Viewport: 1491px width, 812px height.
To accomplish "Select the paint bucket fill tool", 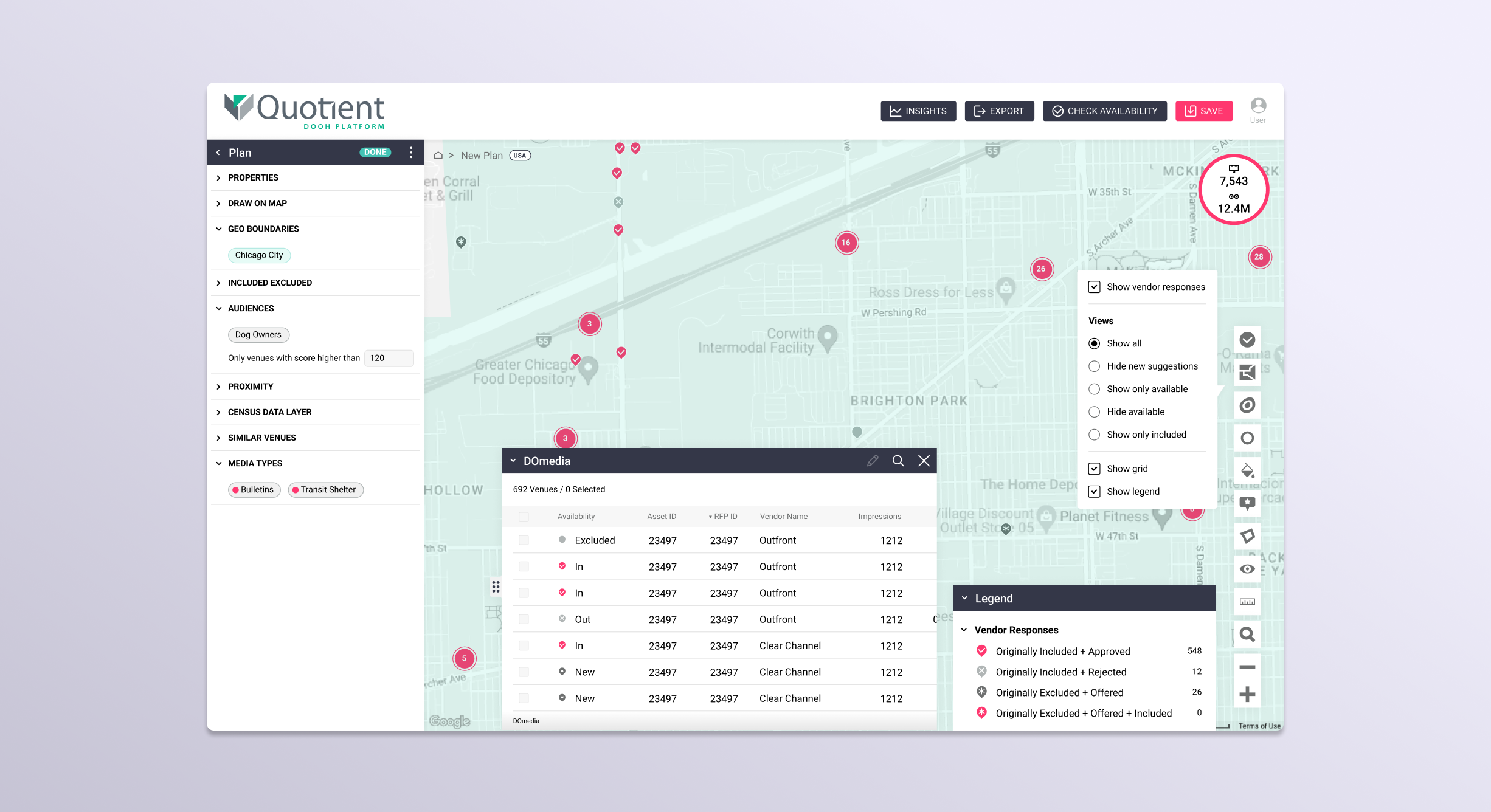I will click(x=1247, y=470).
